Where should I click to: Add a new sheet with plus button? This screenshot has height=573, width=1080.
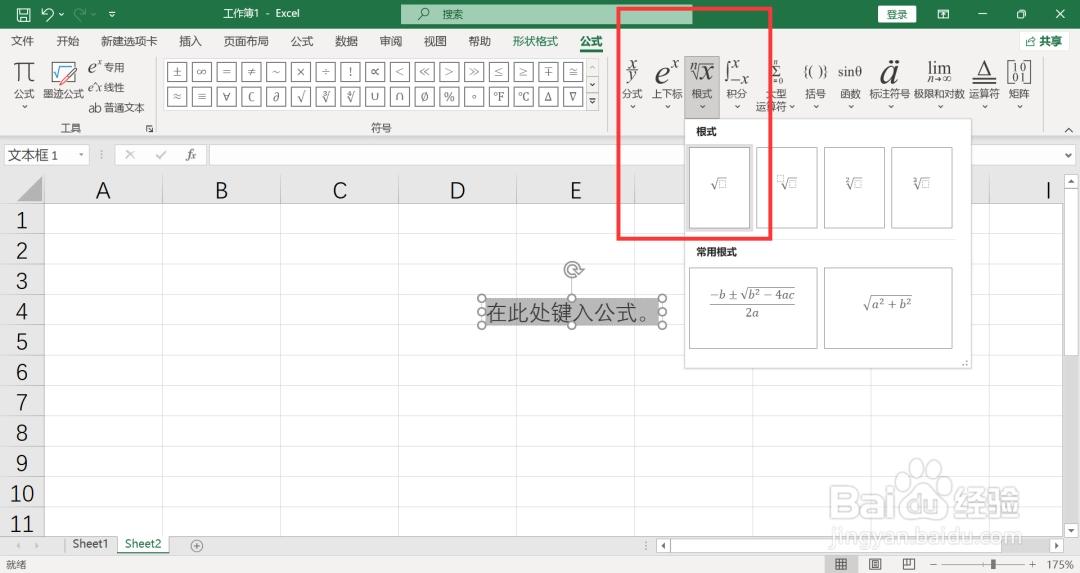pyautogui.click(x=196, y=545)
